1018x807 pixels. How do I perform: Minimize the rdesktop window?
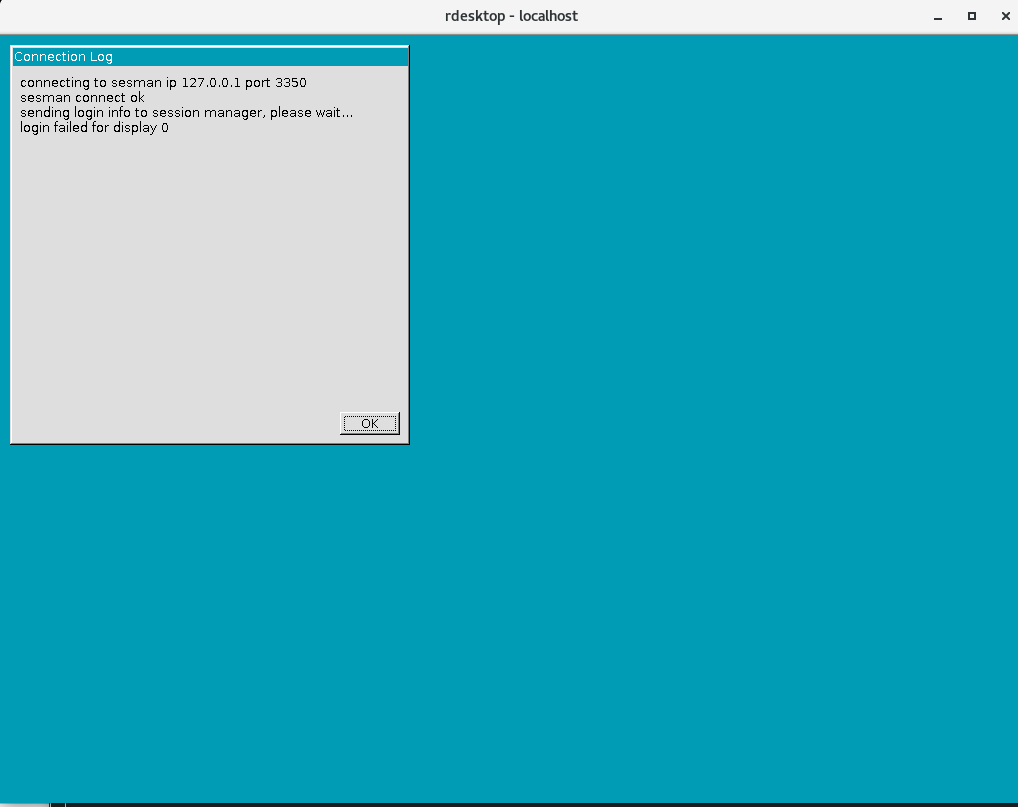click(x=937, y=17)
